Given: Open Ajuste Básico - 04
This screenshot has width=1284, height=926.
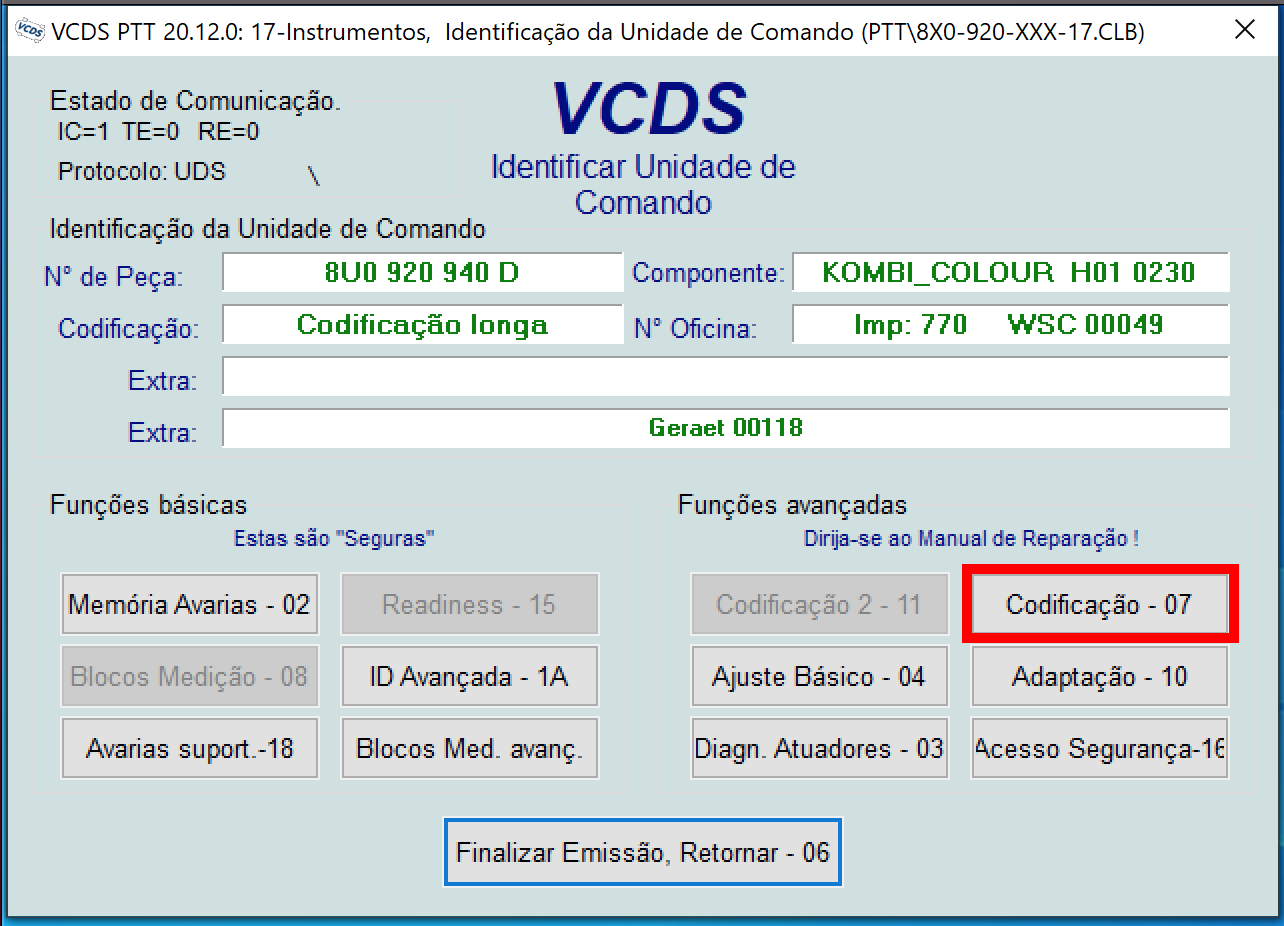Looking at the screenshot, I should point(819,677).
